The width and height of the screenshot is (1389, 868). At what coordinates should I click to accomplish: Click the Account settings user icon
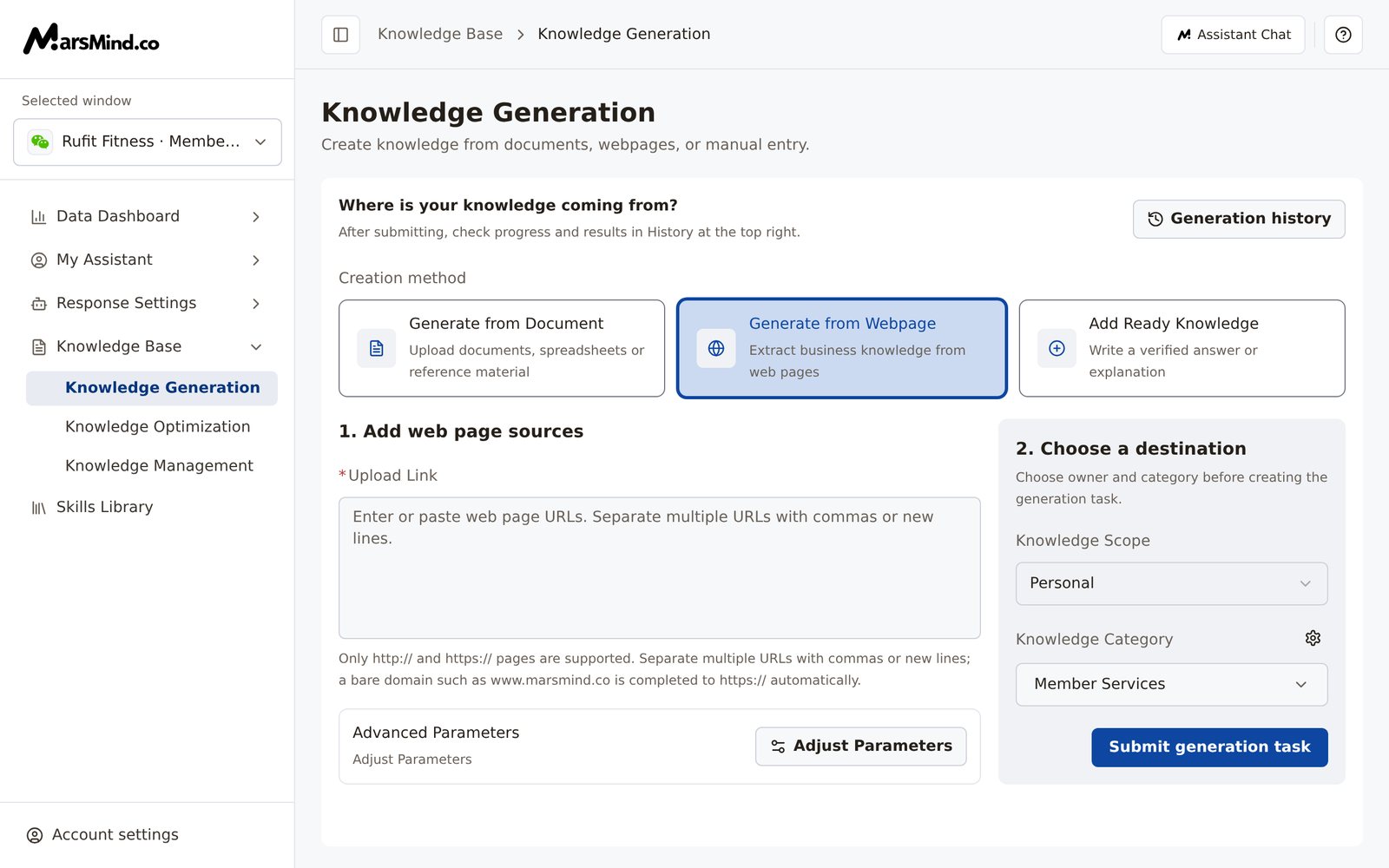pyautogui.click(x=35, y=835)
